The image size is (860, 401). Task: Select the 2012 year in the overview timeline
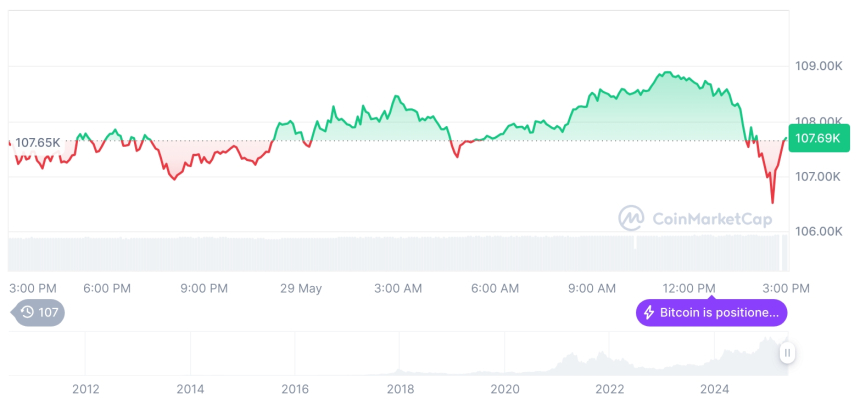point(85,388)
